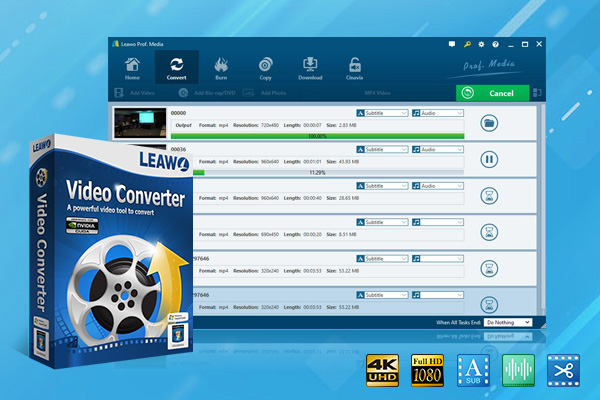
Task: Click hourglass icon on highlighted last row
Action: pyautogui.click(x=489, y=305)
